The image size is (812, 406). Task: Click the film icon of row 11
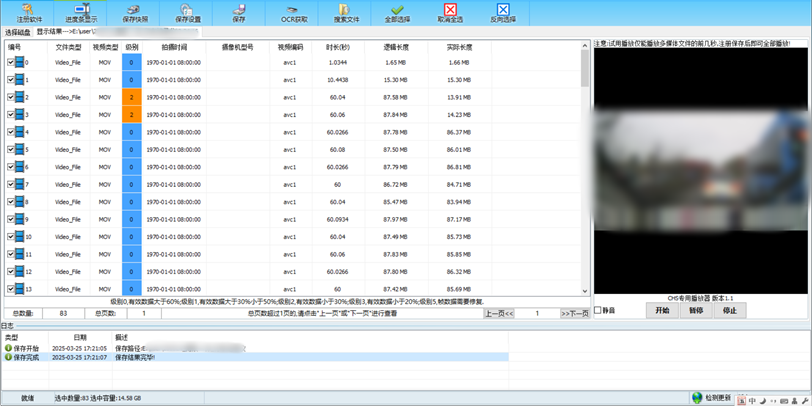(20, 254)
